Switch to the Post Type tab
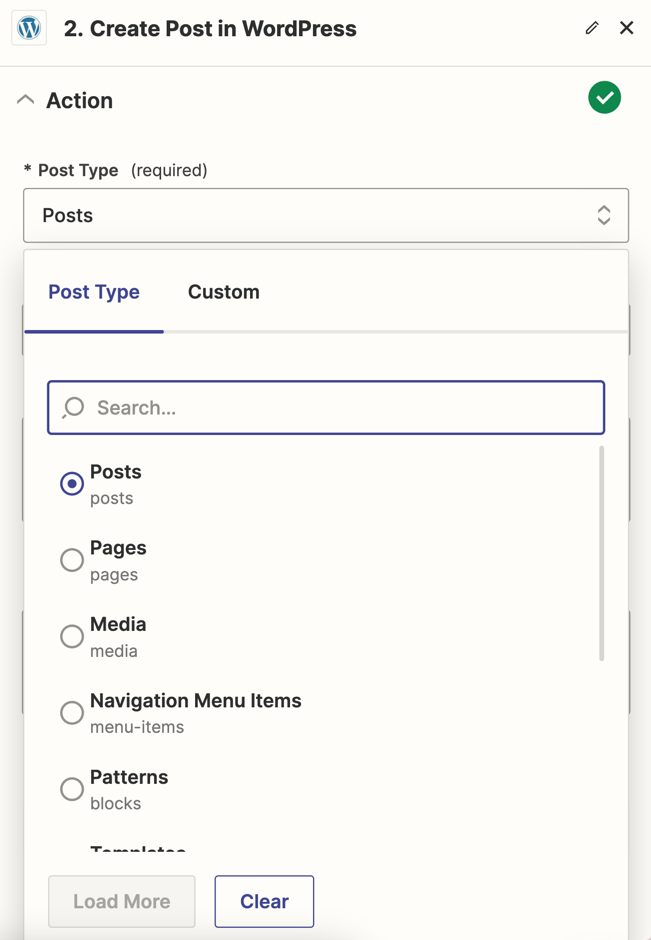The height and width of the screenshot is (940, 651). [94, 292]
